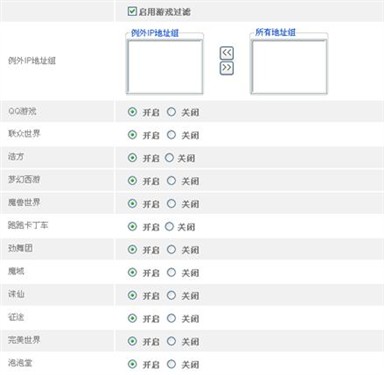
Task: Select 关闭 for 劲舞团
Action: coord(171,249)
